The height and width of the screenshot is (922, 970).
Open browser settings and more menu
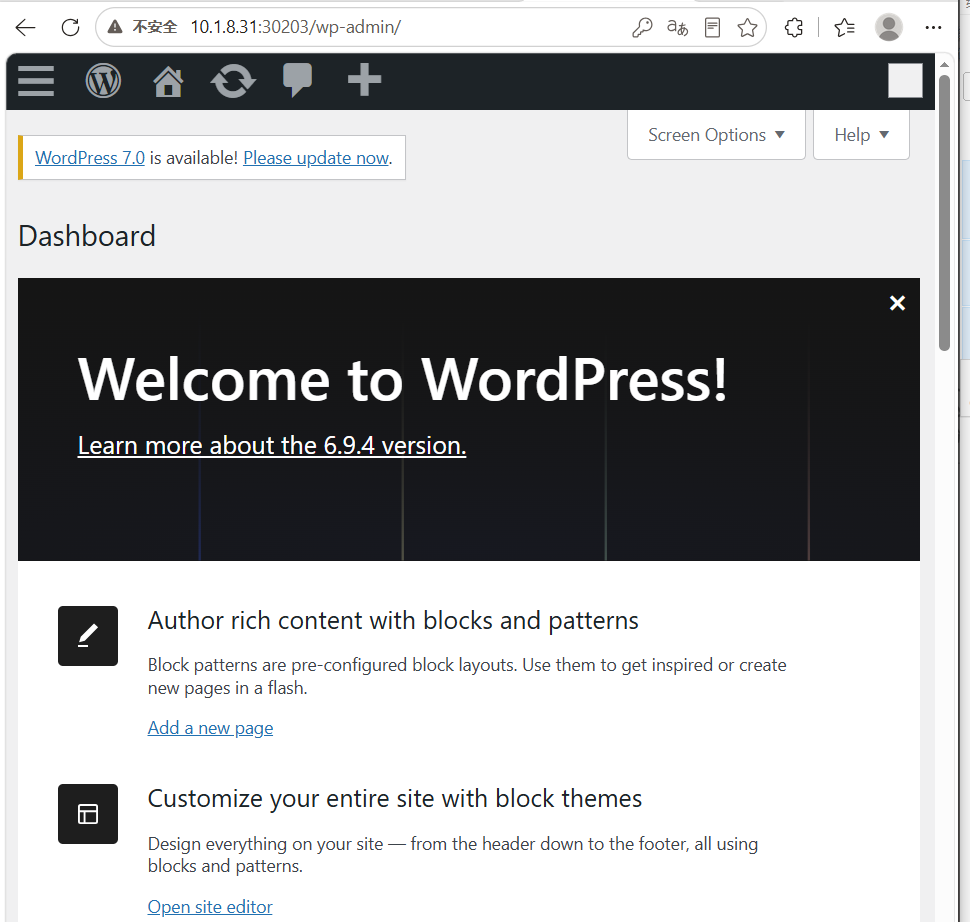[x=933, y=27]
